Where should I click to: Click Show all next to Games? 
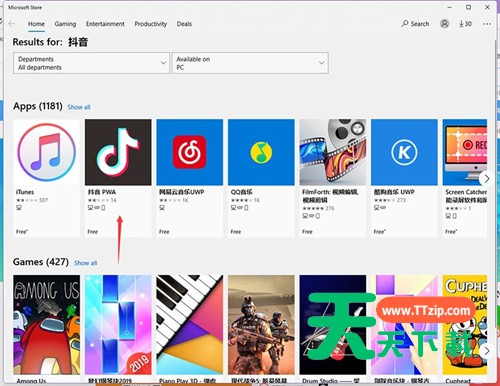pos(85,263)
